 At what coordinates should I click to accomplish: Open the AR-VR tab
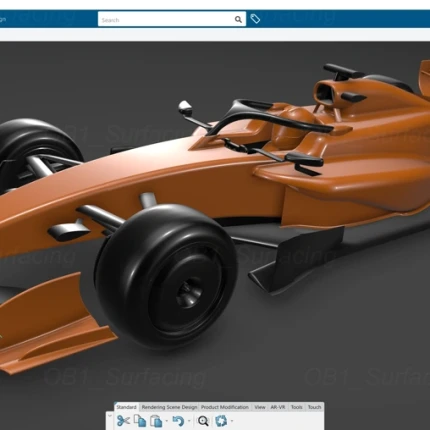point(278,407)
